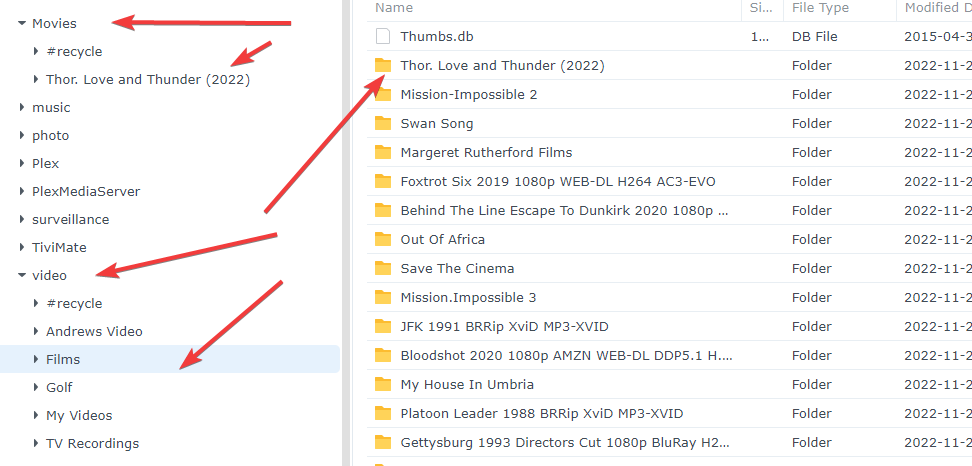Select surveillance in the folder tree

[x=71, y=219]
